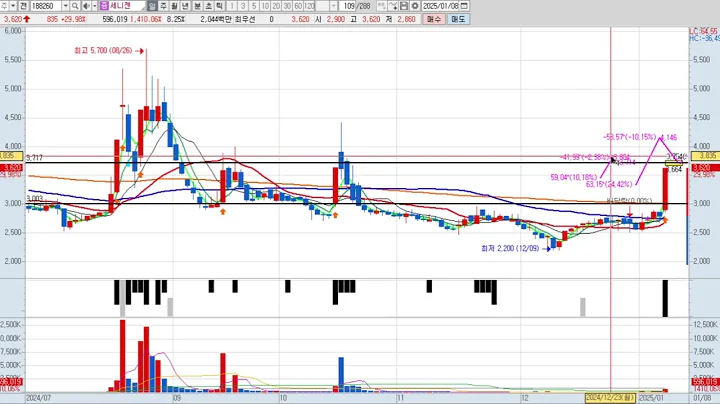Click the 3,717 horizontal line label
The width and height of the screenshot is (720, 404).
tap(34, 157)
